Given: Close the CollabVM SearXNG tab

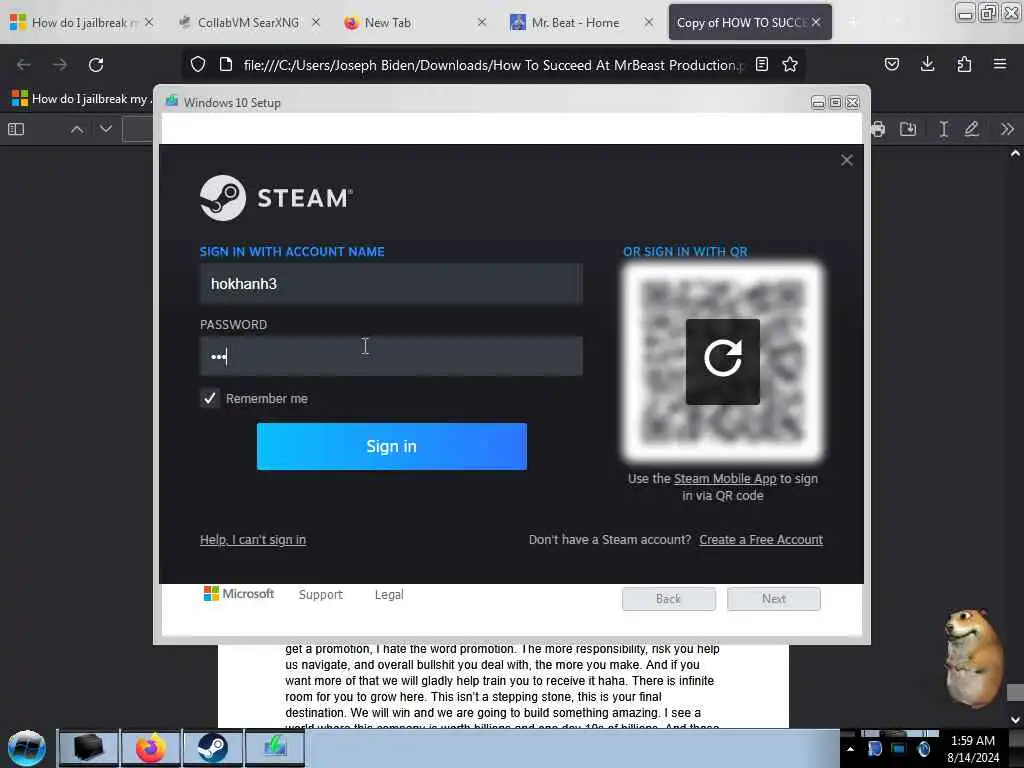Looking at the screenshot, I should 315,22.
